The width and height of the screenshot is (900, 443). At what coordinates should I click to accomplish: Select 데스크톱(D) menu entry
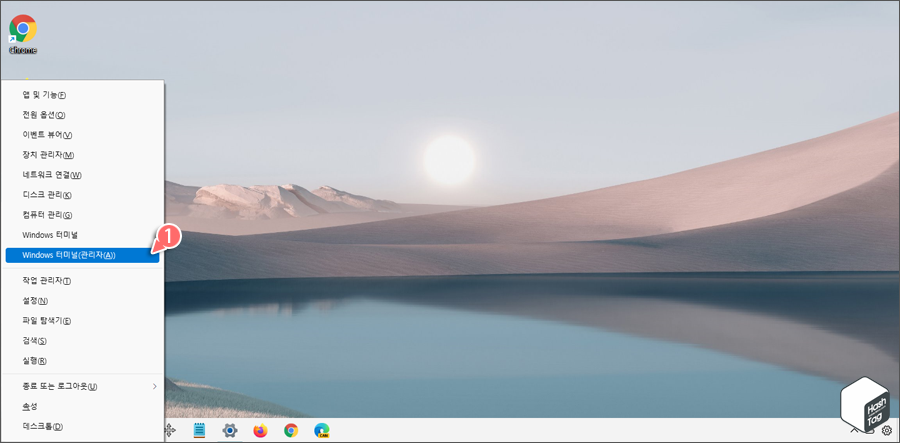[x=82, y=426]
